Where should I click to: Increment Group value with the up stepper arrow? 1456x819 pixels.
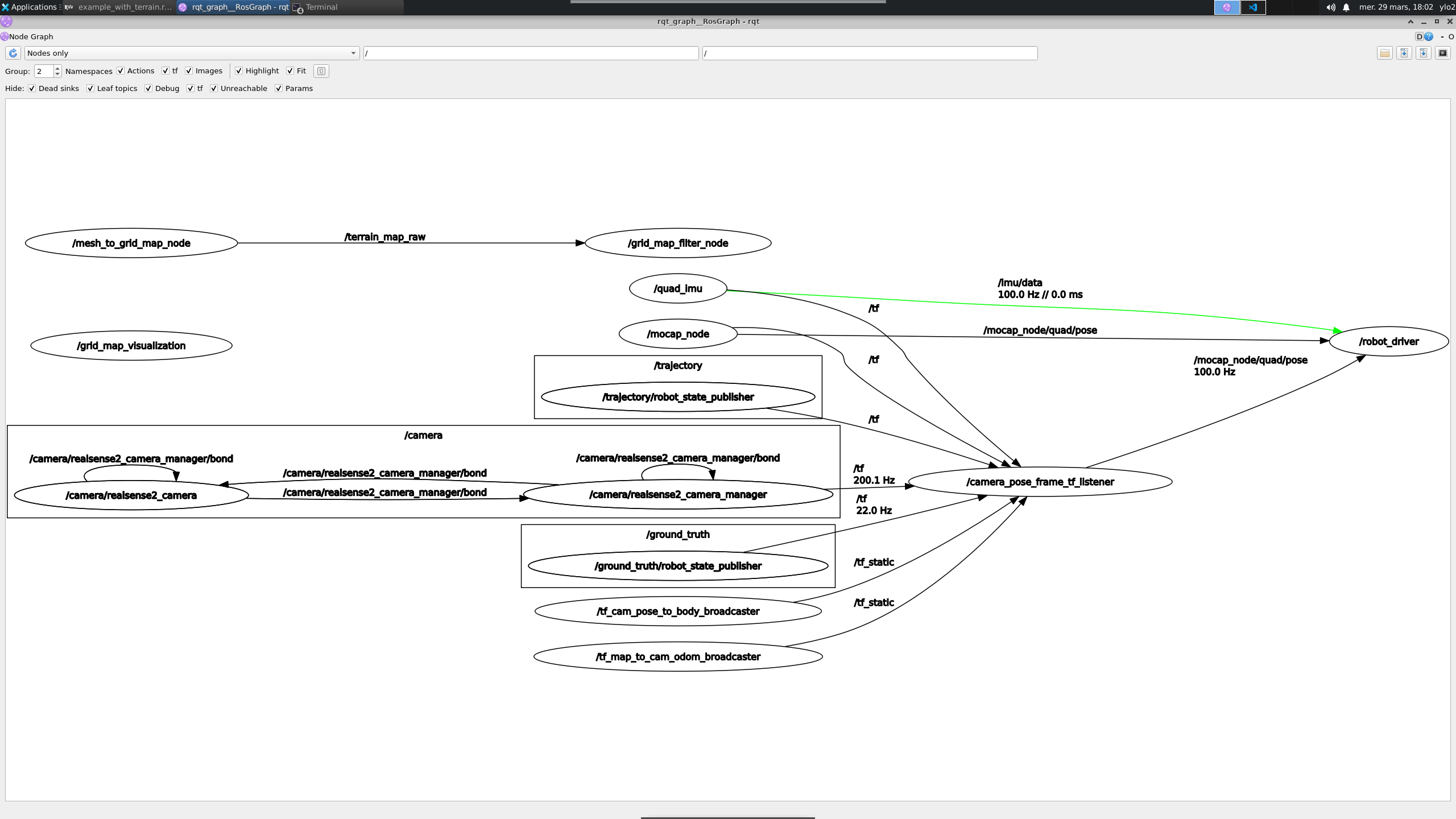pos(57,68)
